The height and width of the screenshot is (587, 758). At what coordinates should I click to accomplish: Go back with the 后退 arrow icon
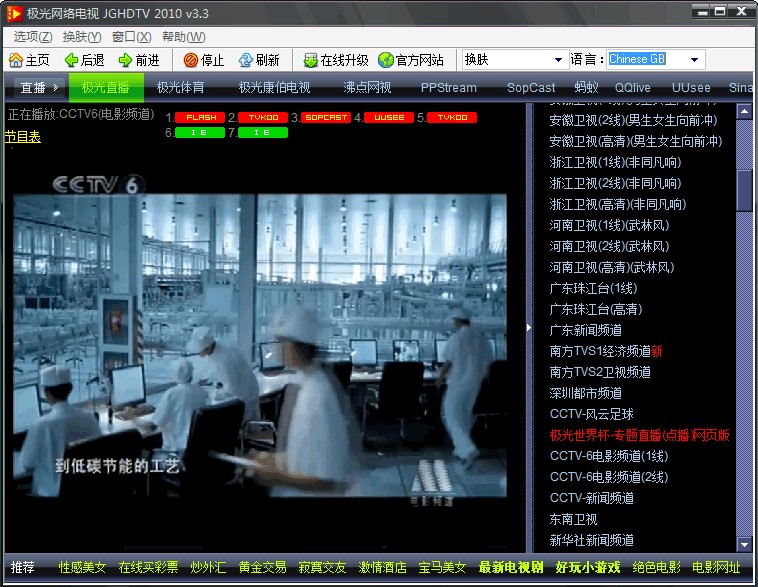point(71,60)
